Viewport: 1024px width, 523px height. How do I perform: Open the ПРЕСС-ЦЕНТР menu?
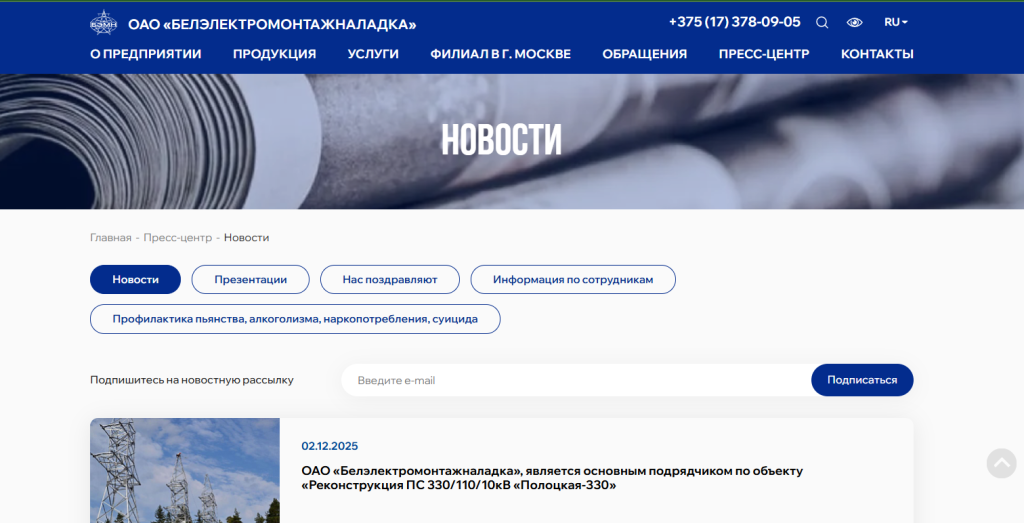click(764, 54)
